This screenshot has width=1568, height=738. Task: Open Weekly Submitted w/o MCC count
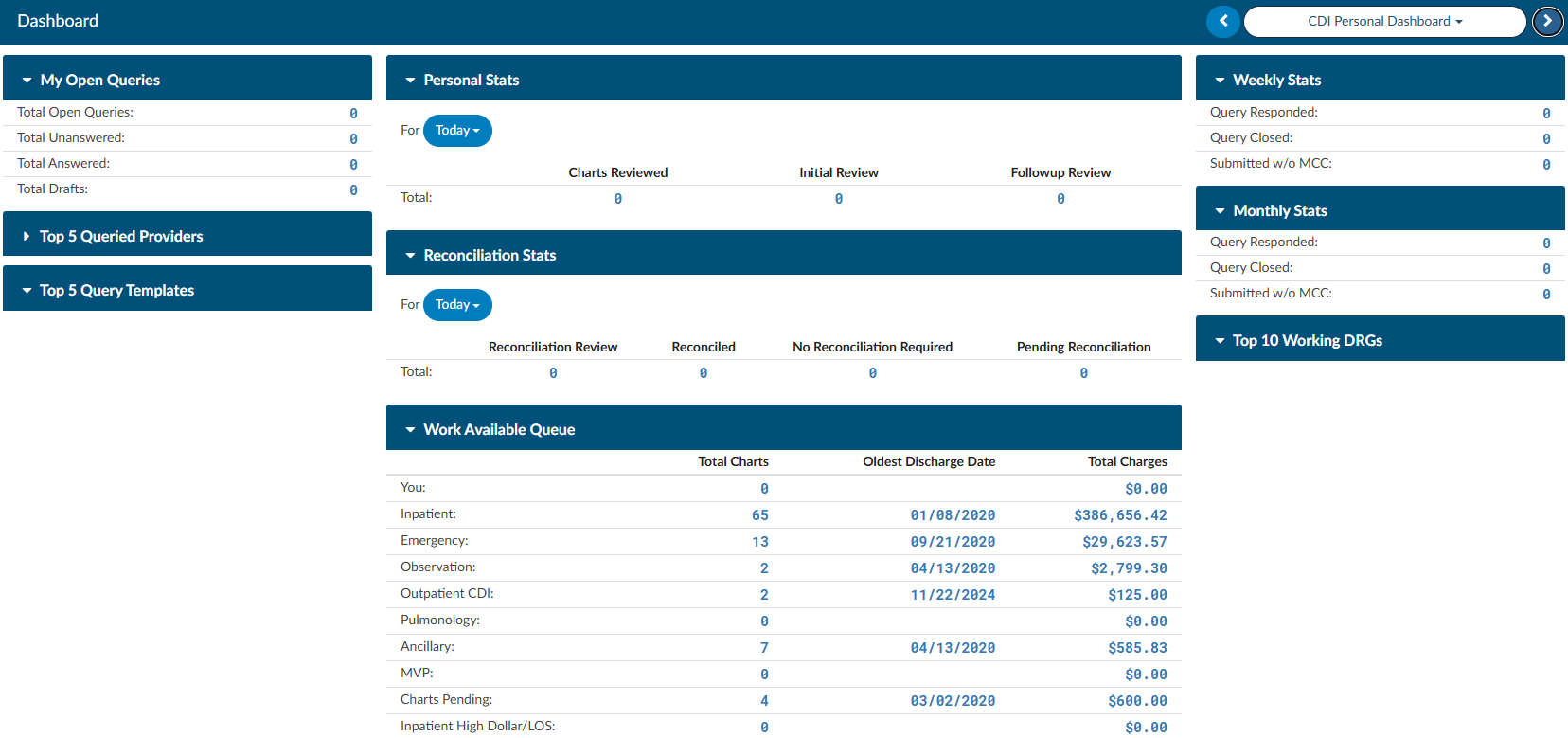(x=1546, y=164)
